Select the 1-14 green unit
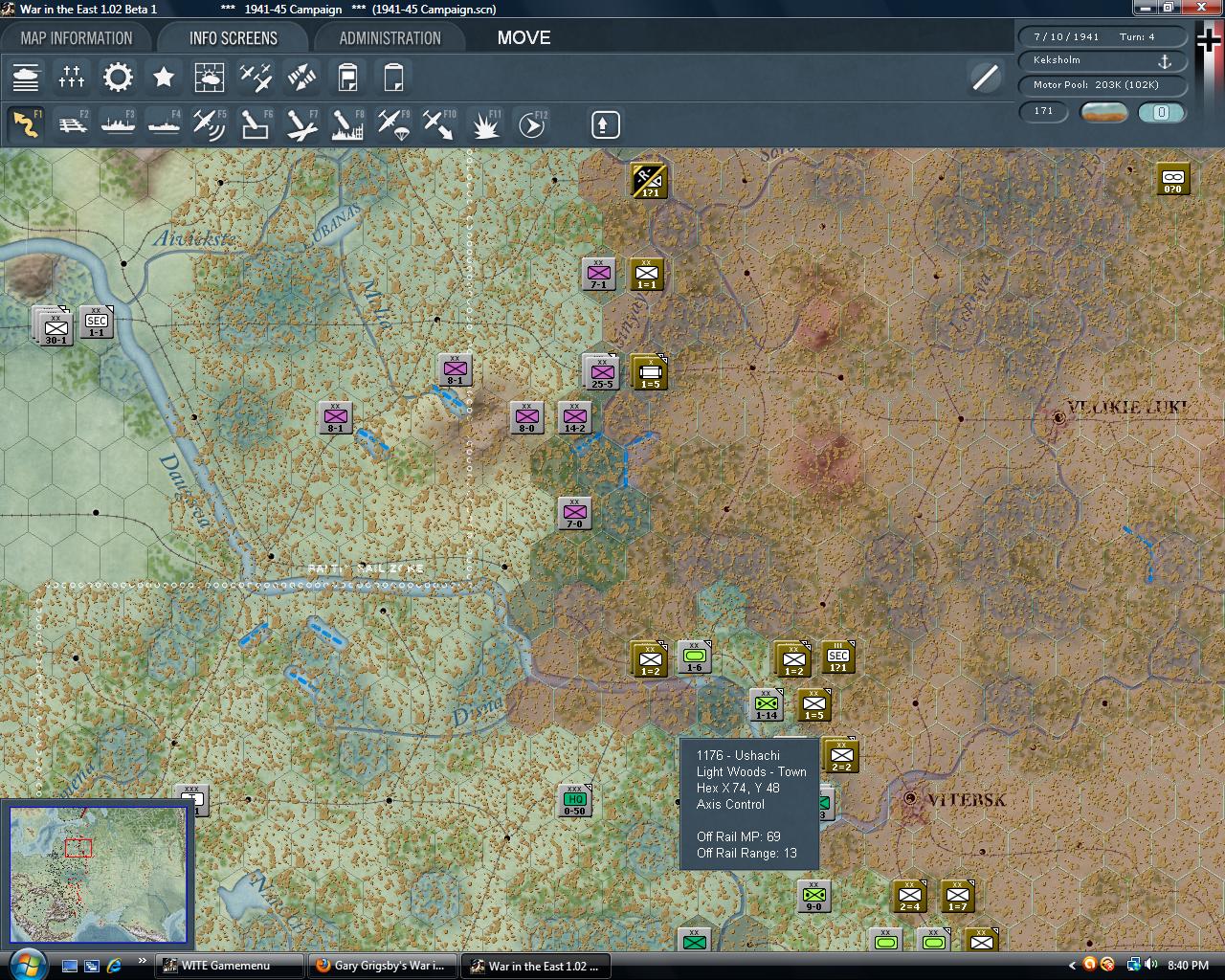 click(x=767, y=704)
